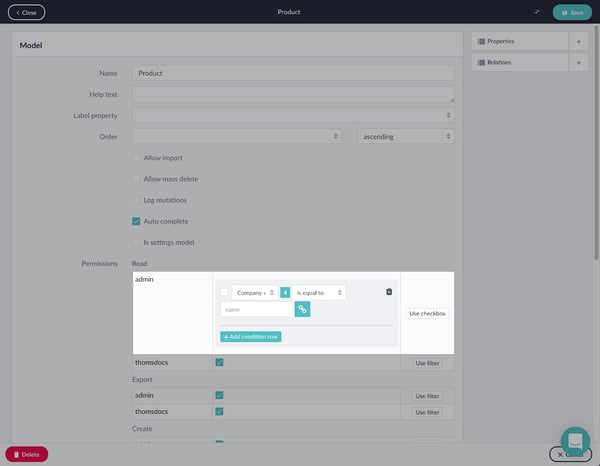
Task: Click the teal link icon beside name field
Action: tap(302, 310)
